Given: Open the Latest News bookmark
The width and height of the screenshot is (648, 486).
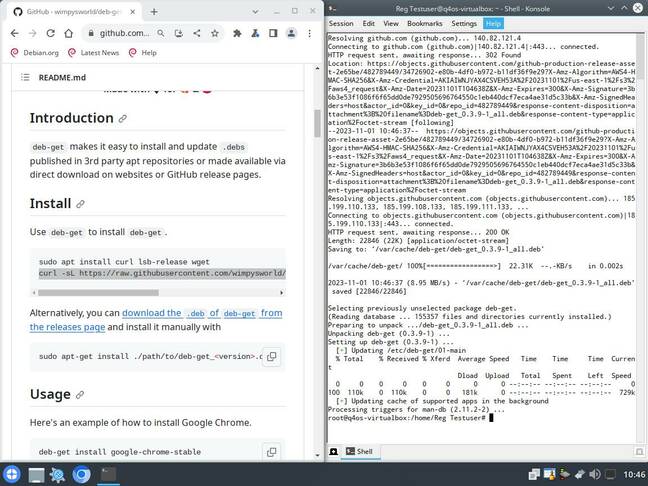Looking at the screenshot, I should [94, 53].
